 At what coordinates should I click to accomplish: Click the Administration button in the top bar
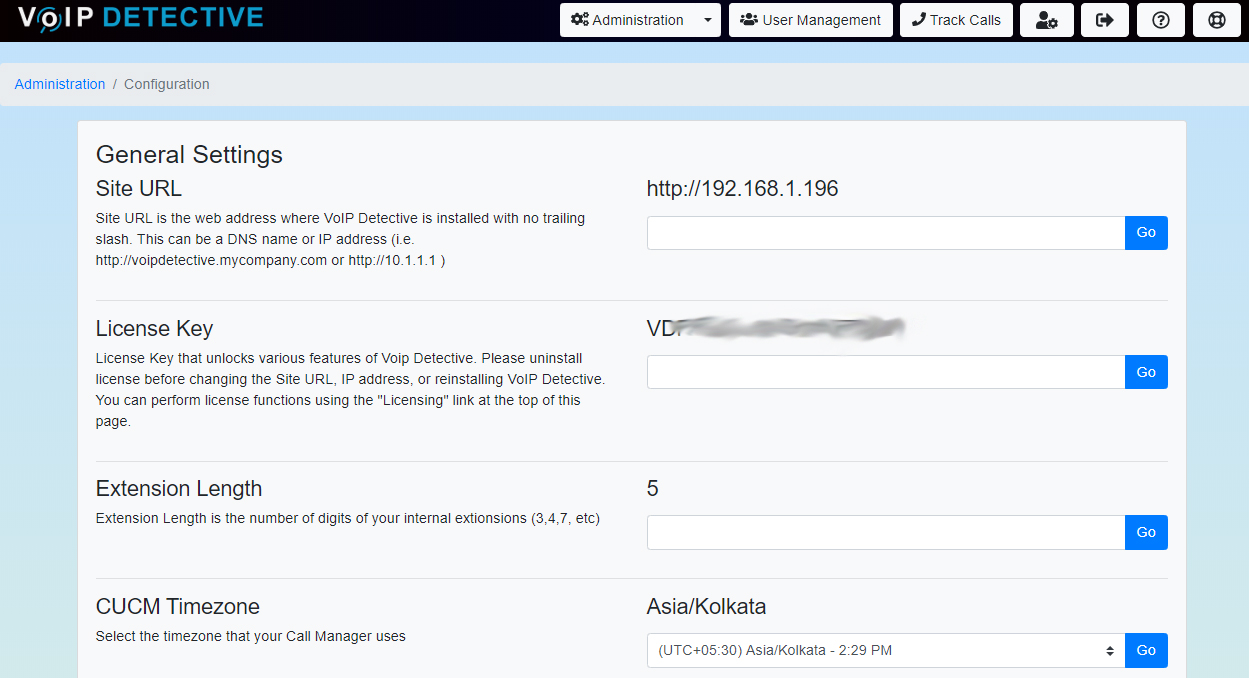tap(627, 20)
